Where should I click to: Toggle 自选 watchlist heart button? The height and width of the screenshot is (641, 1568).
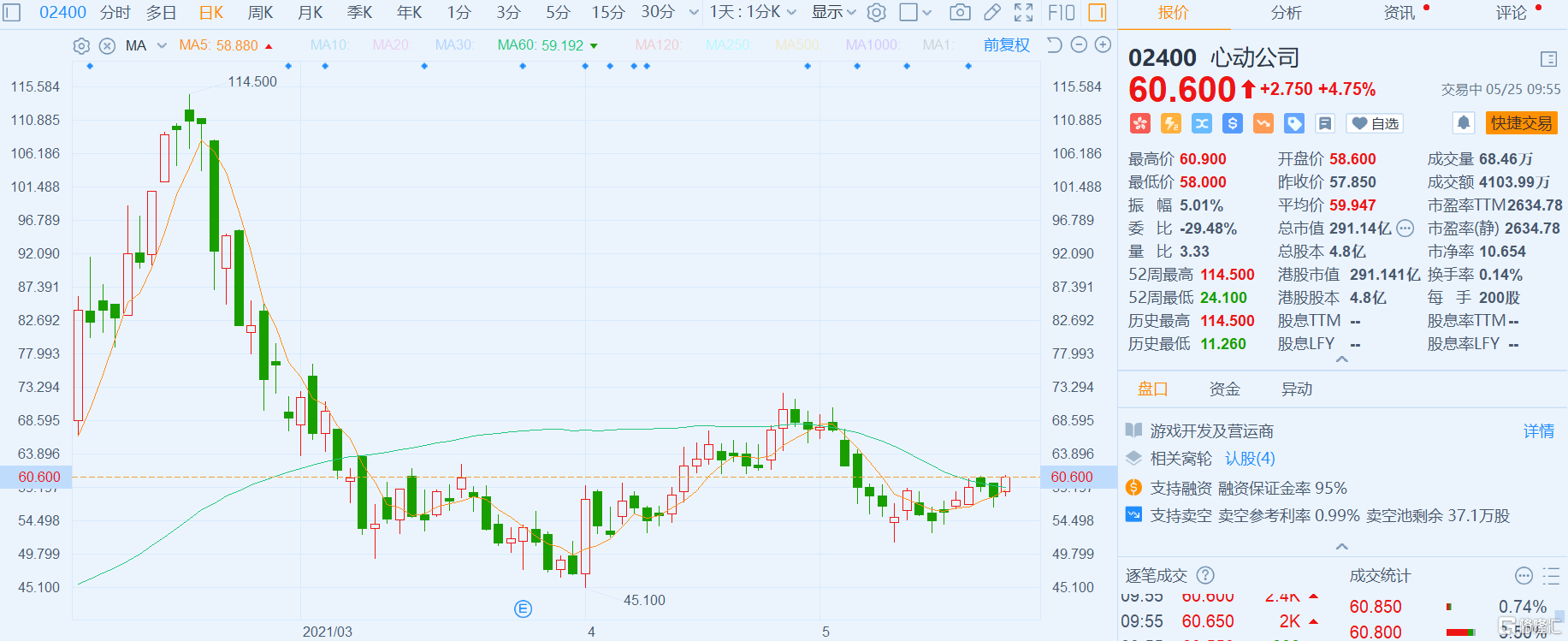point(1375,123)
